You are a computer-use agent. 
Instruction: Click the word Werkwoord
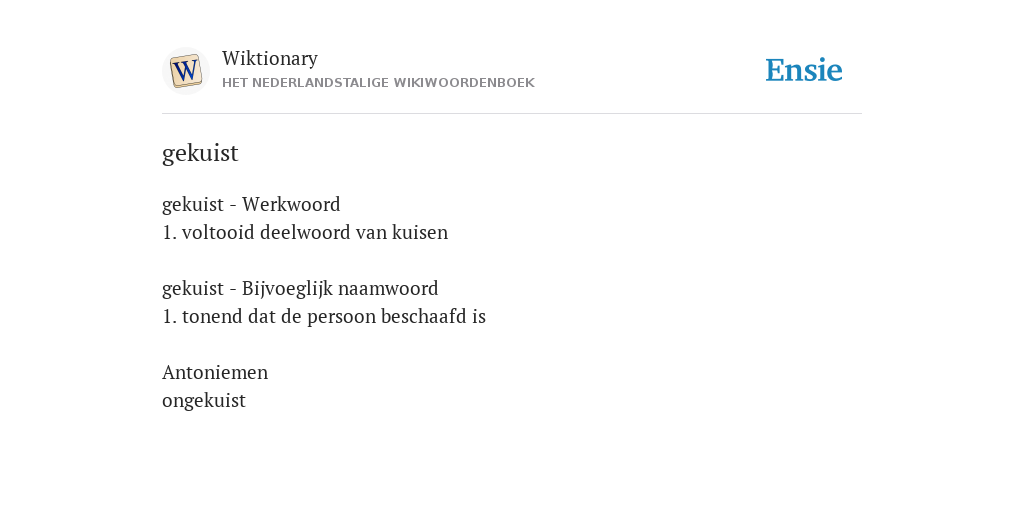(291, 204)
